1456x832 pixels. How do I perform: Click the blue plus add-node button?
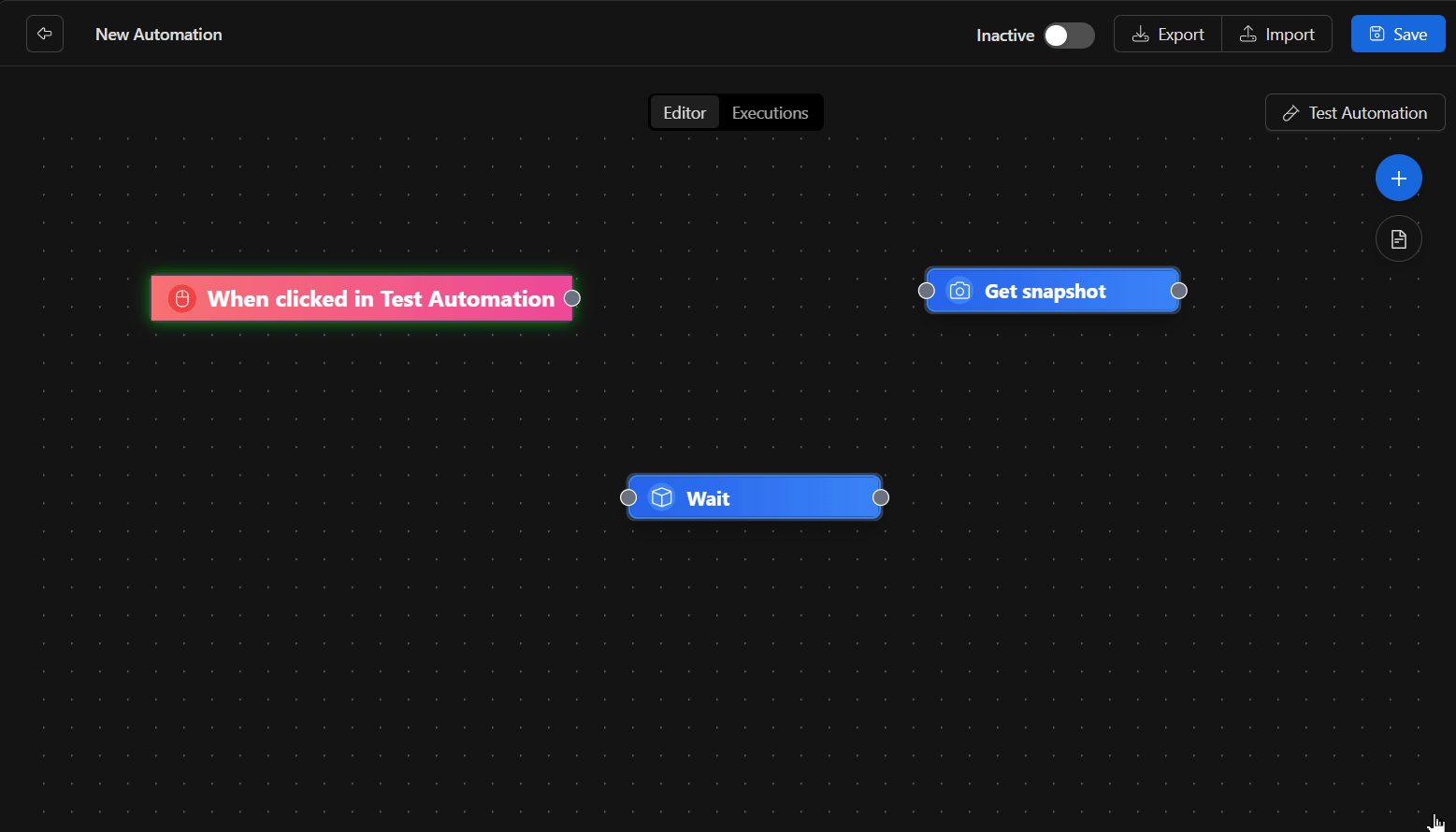tap(1398, 178)
